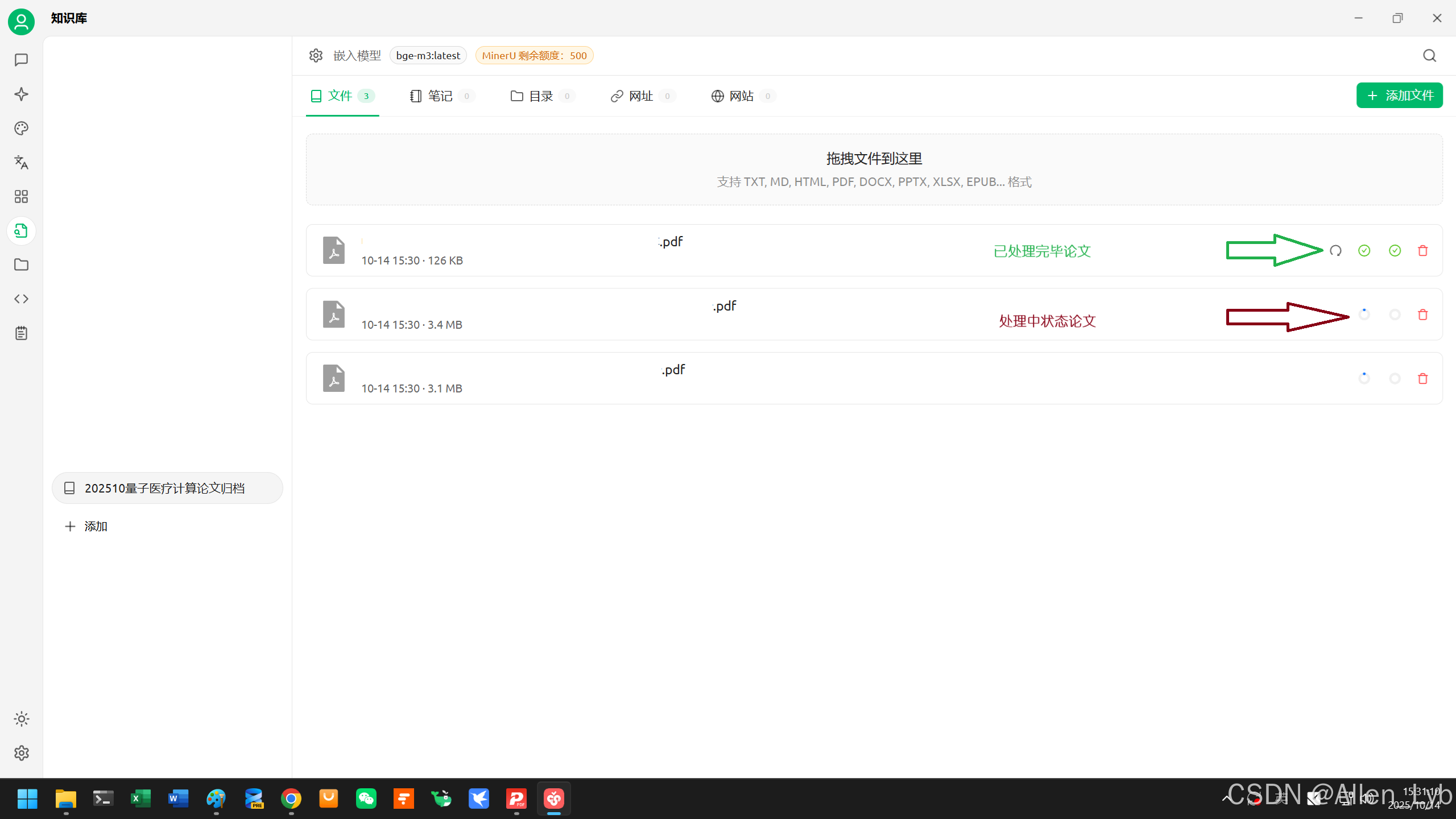Click the 拖拽文件到这里 drop area
Screen dimensions: 1456x819
(874, 169)
